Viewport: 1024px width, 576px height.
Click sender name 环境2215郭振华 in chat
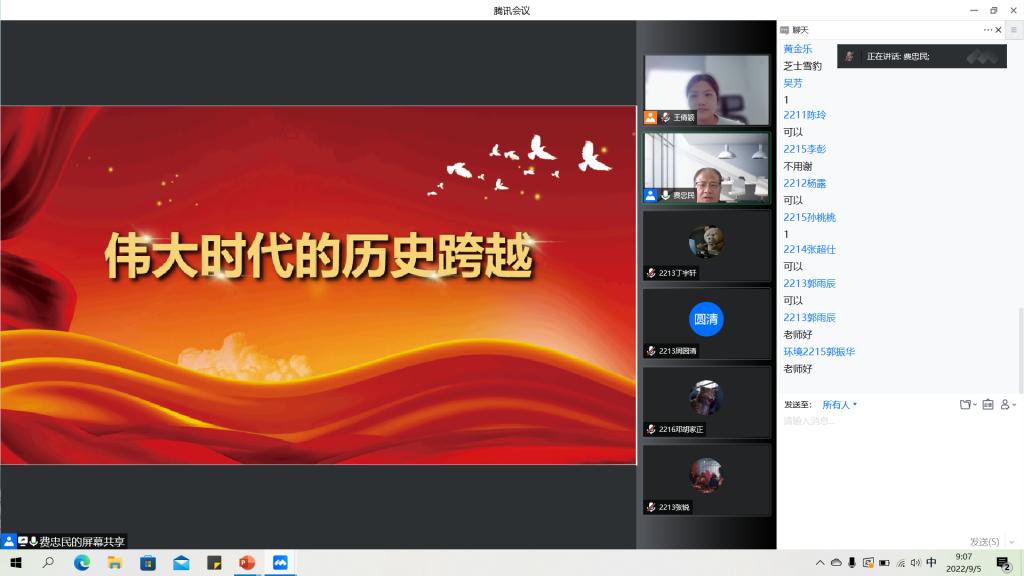[819, 352]
